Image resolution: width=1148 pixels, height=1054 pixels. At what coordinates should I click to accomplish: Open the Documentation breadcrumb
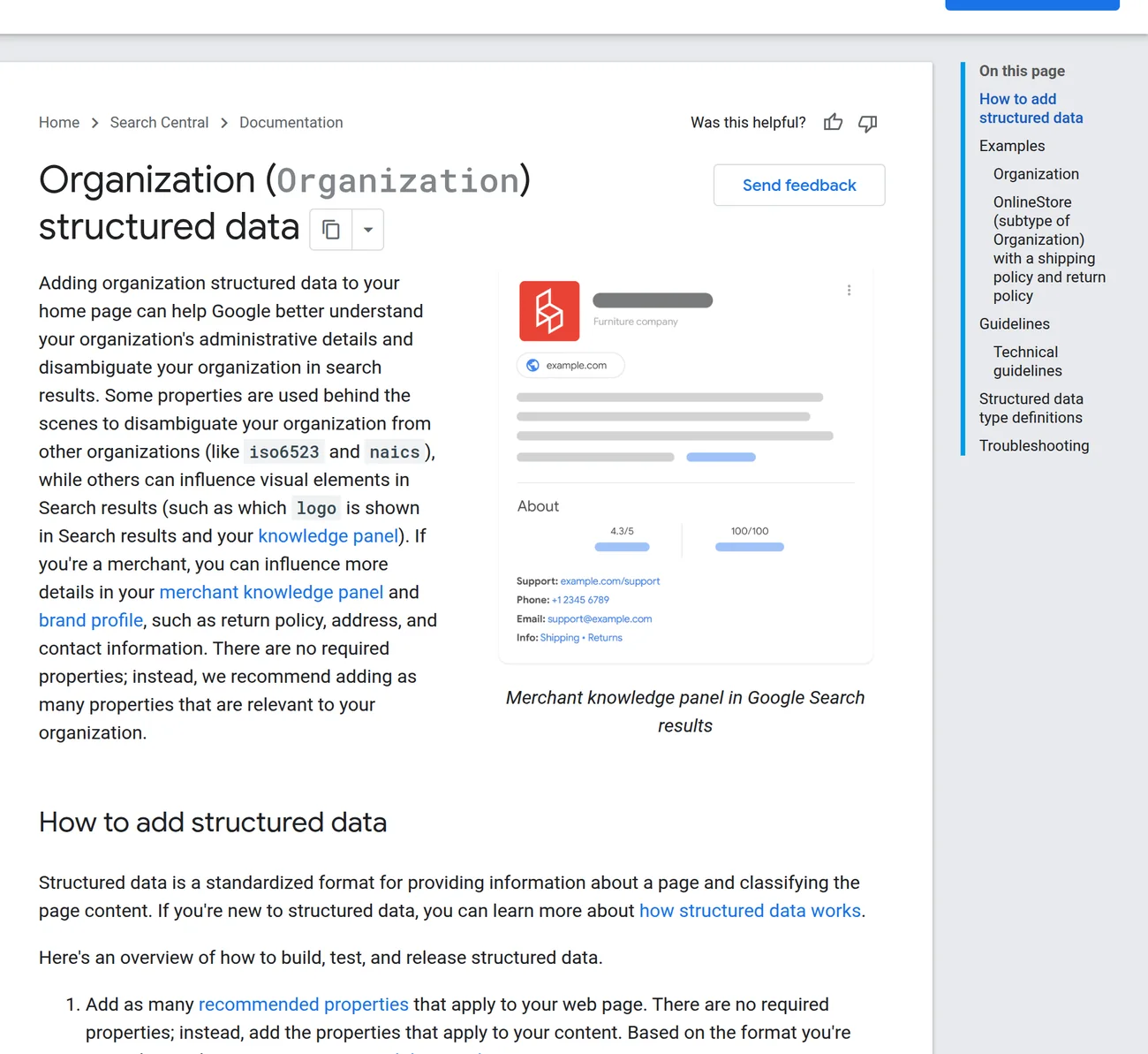tap(291, 123)
